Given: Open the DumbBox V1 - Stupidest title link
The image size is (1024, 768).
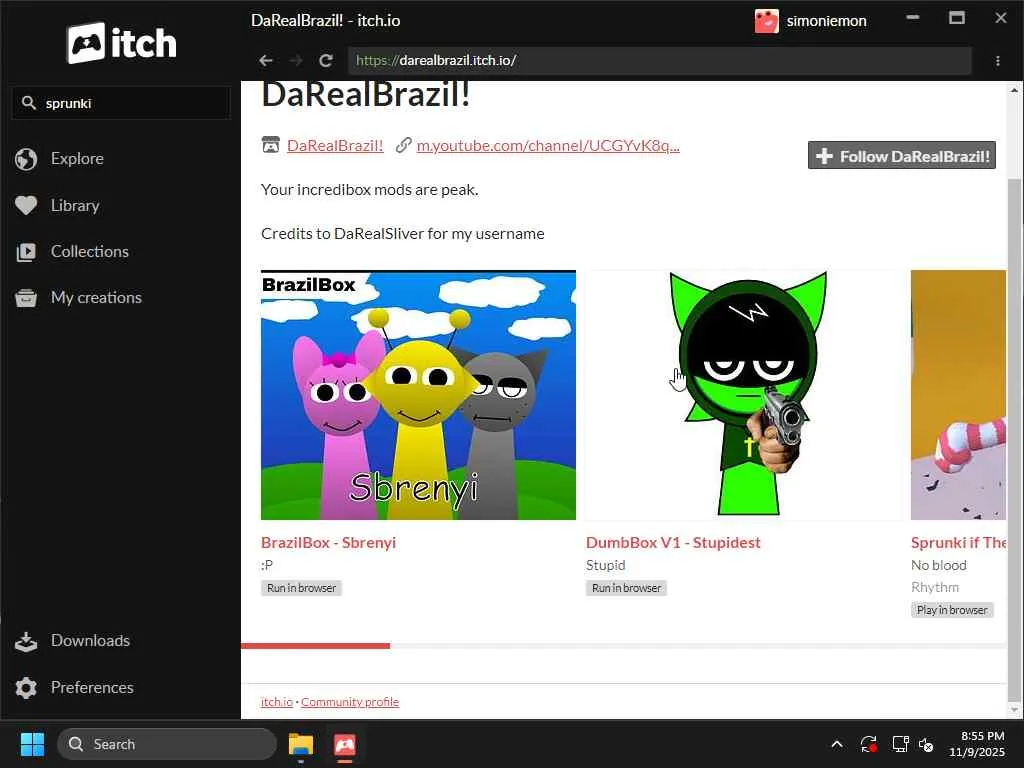Looking at the screenshot, I should tap(673, 543).
